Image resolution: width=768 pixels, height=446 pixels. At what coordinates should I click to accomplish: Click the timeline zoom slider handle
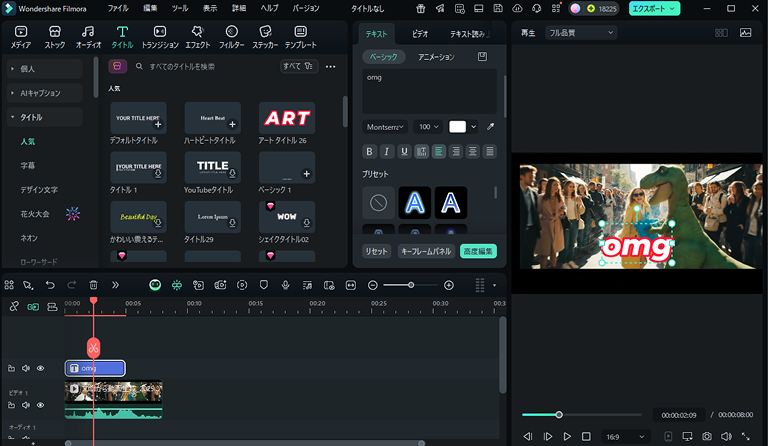tap(411, 285)
